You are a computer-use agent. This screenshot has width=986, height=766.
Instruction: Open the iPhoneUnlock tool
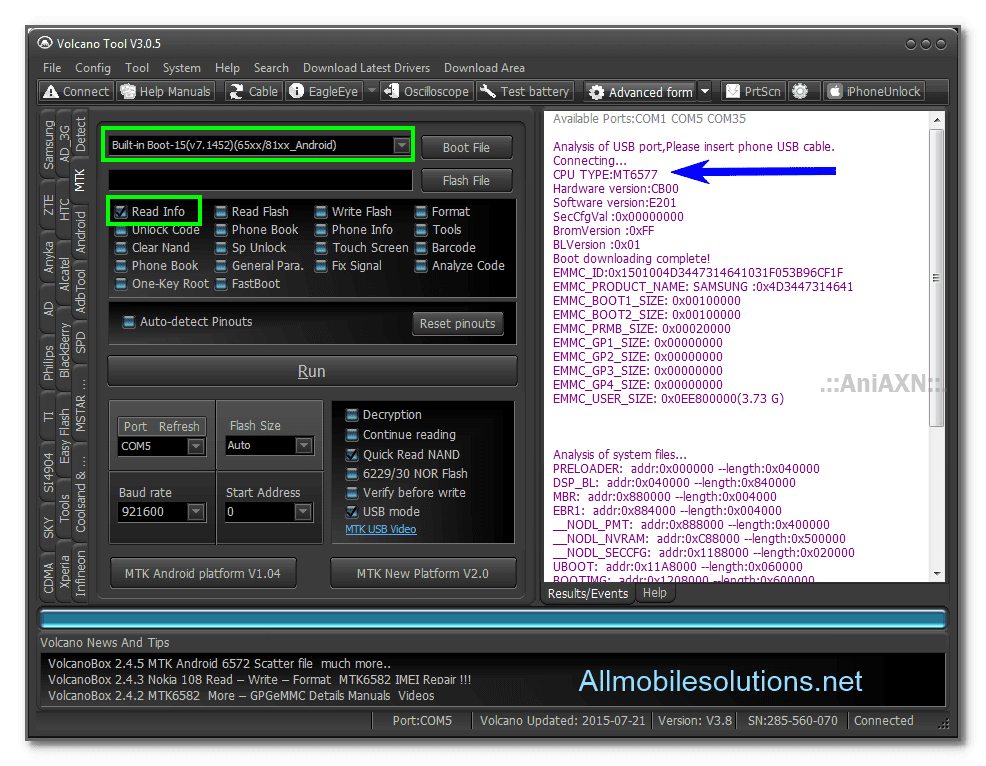click(874, 91)
